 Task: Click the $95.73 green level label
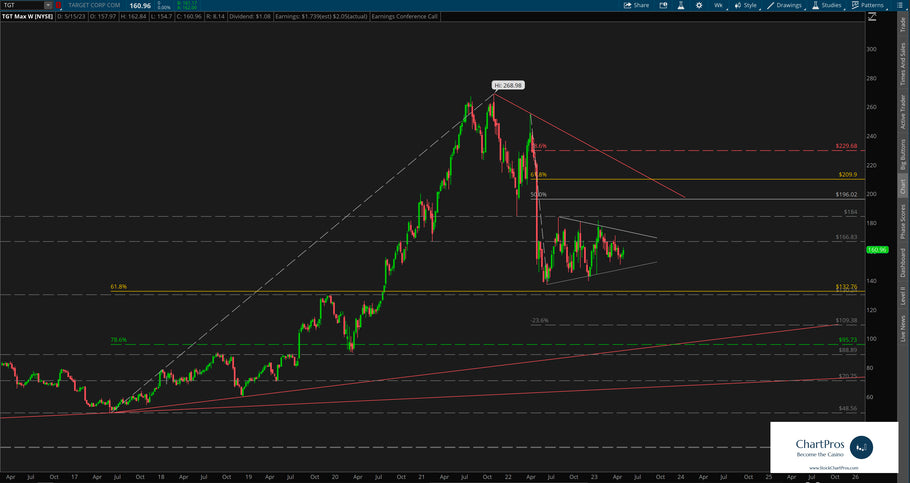pyautogui.click(x=848, y=340)
